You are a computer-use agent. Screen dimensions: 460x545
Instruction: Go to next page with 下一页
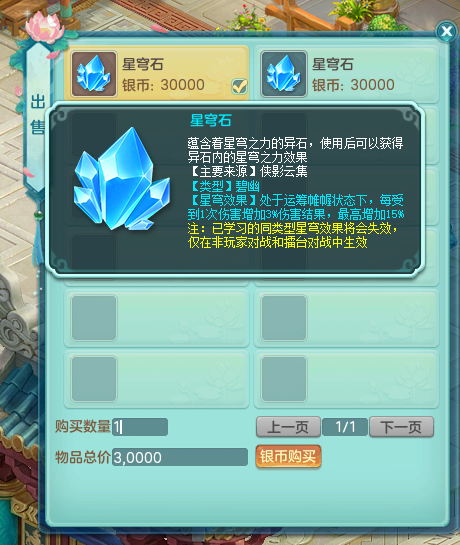point(401,427)
